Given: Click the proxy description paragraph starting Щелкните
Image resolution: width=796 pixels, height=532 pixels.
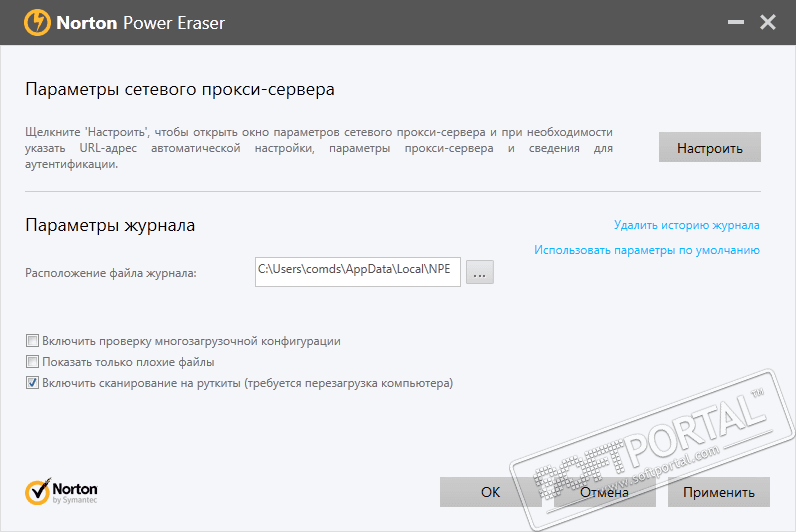Looking at the screenshot, I should (x=319, y=148).
